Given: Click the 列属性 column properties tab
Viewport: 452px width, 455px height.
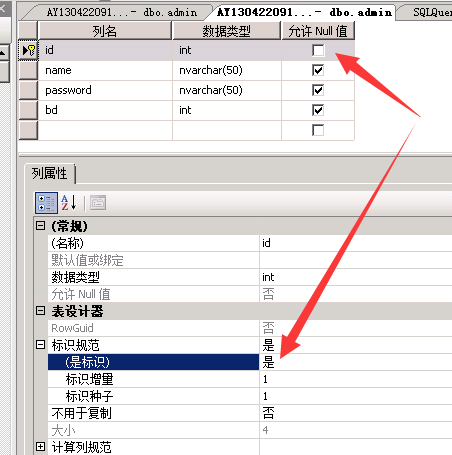Looking at the screenshot, I should tap(50, 173).
